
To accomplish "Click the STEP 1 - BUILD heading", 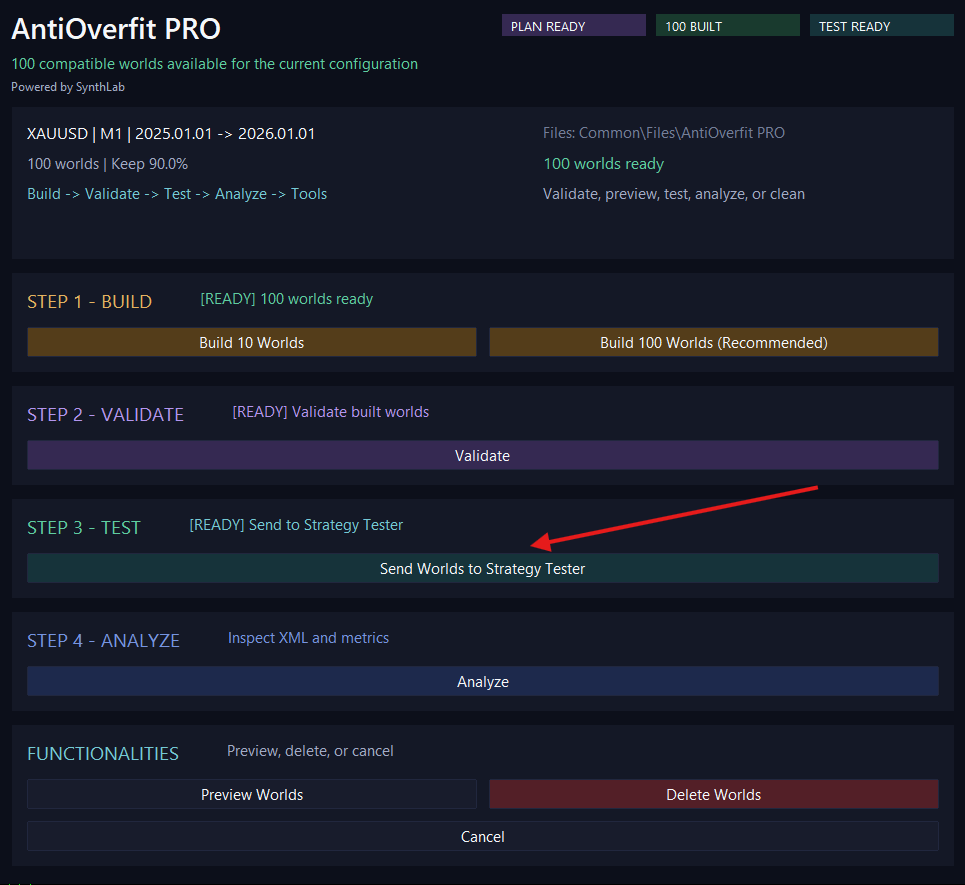I will (x=89, y=302).
